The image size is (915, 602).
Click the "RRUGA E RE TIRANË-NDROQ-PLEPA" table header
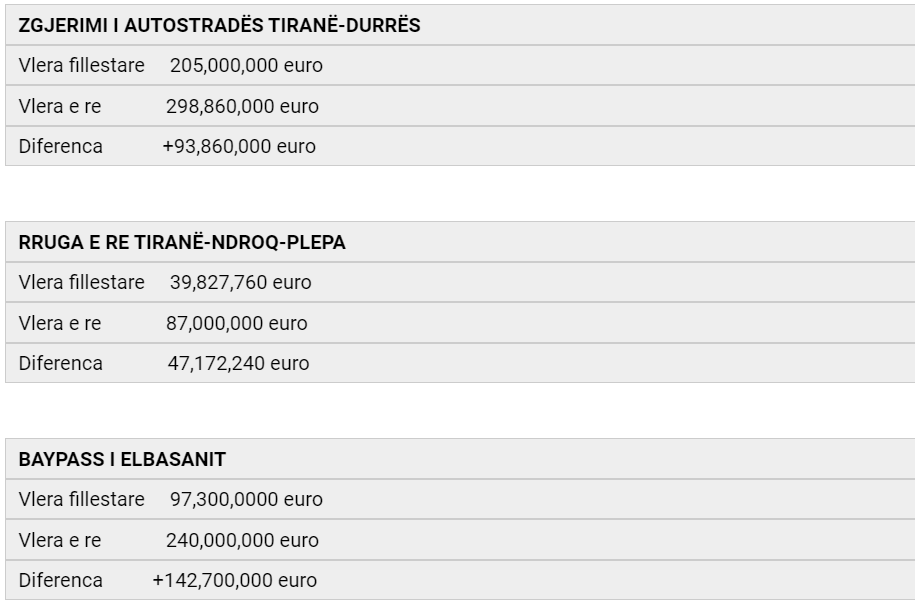(x=182, y=243)
